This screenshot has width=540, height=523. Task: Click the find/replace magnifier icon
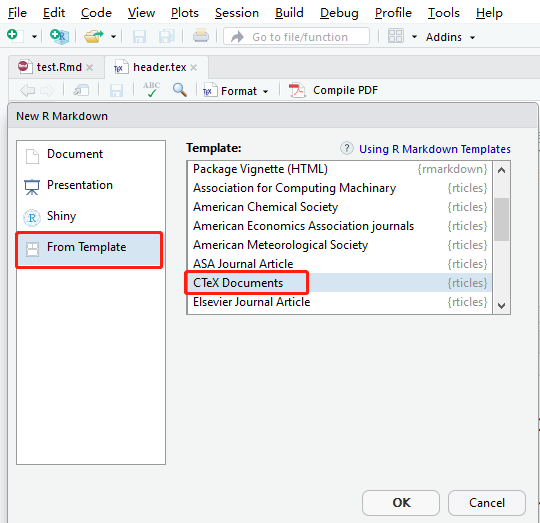tap(179, 90)
